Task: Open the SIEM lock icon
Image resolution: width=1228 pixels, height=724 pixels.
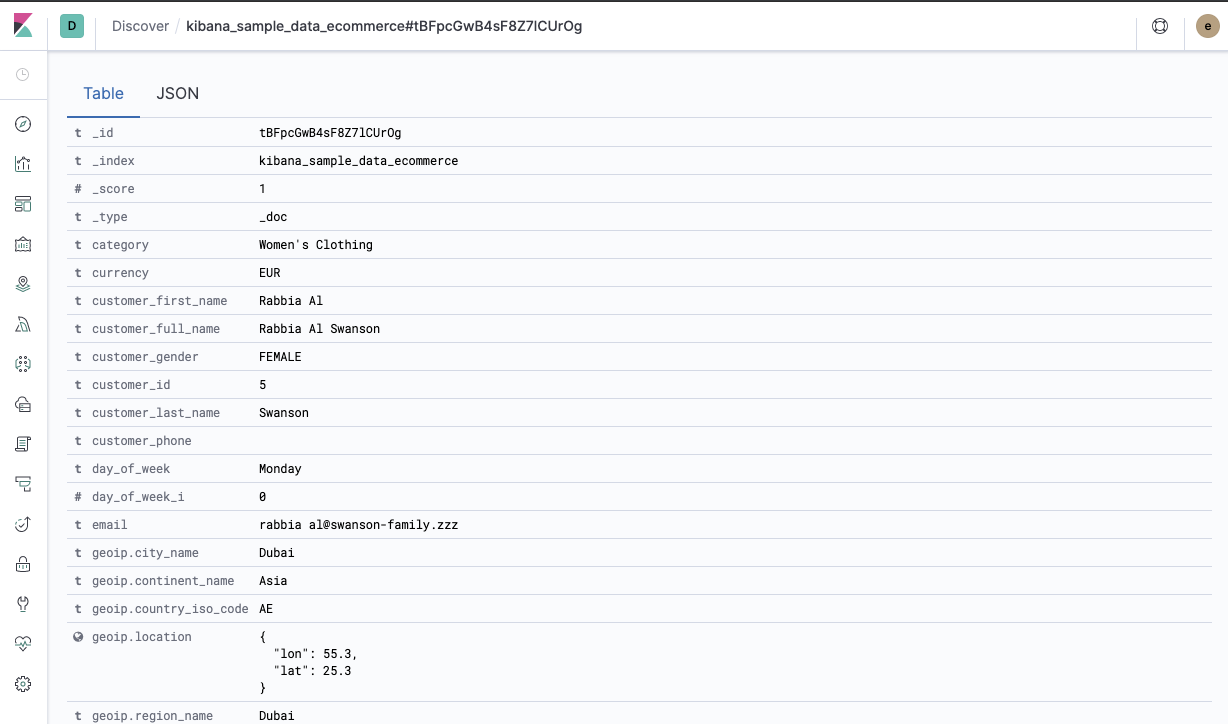Action: (x=23, y=564)
